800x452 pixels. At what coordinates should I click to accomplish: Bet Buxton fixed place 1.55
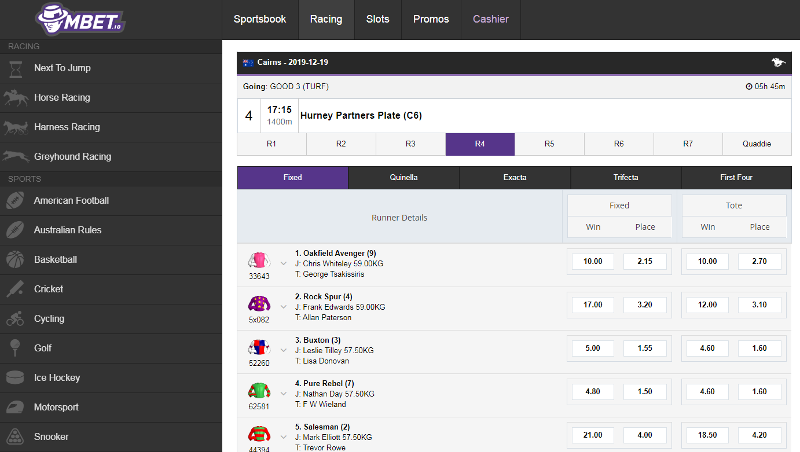point(645,348)
